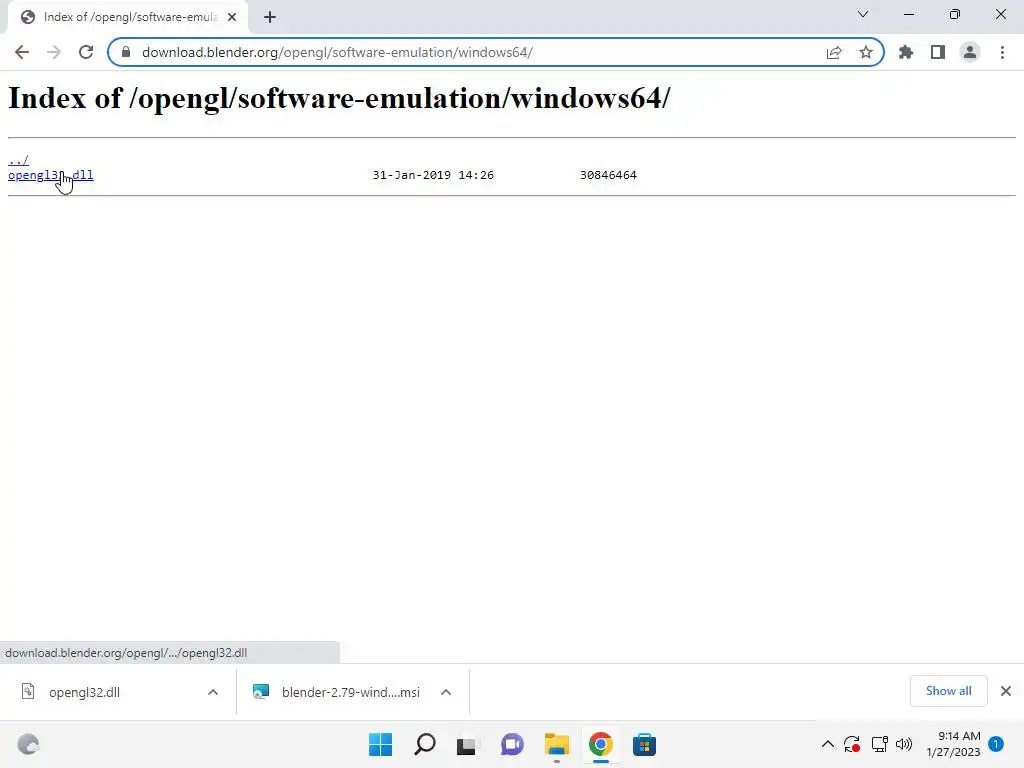1024x768 pixels.
Task: Open Microsoft Store from taskbar
Action: click(645, 744)
